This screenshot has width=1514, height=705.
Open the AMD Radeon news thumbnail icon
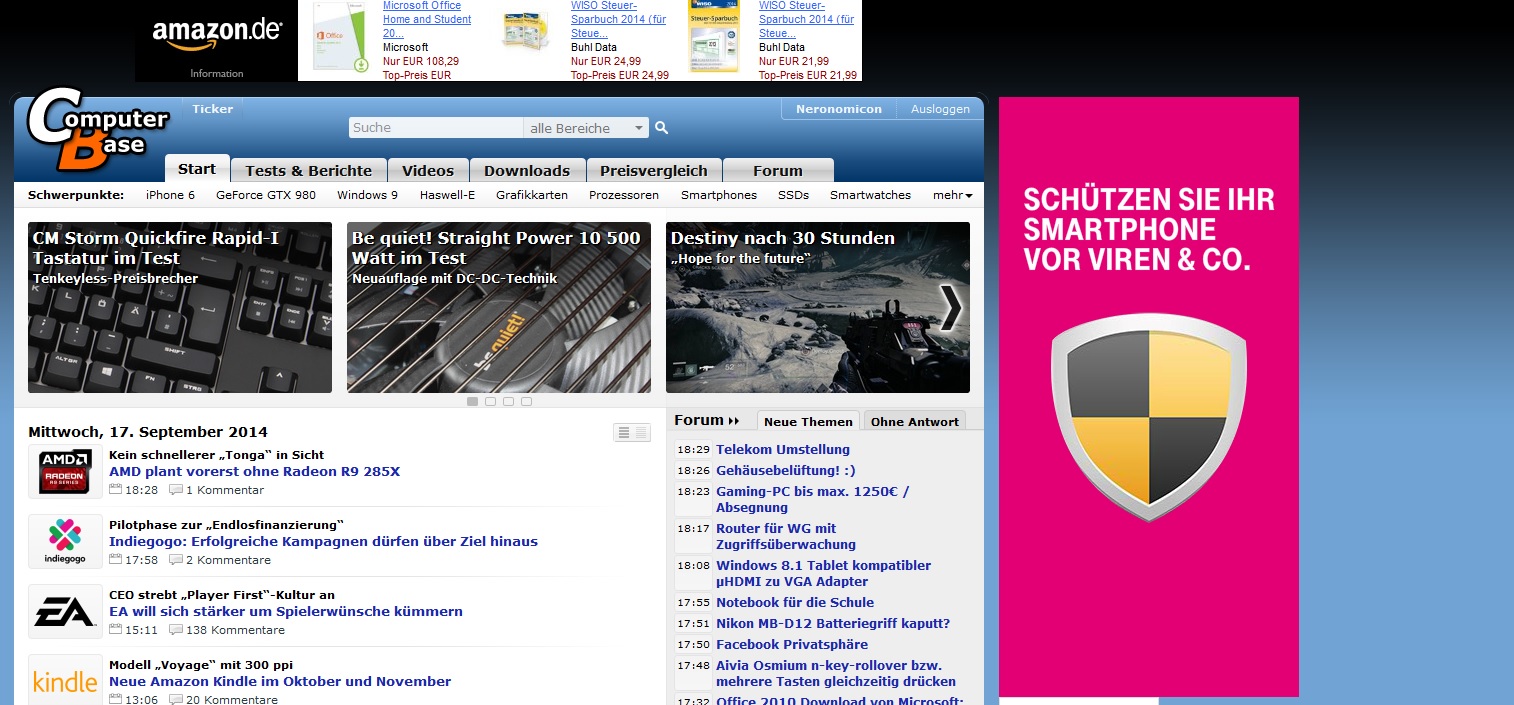pyautogui.click(x=65, y=471)
